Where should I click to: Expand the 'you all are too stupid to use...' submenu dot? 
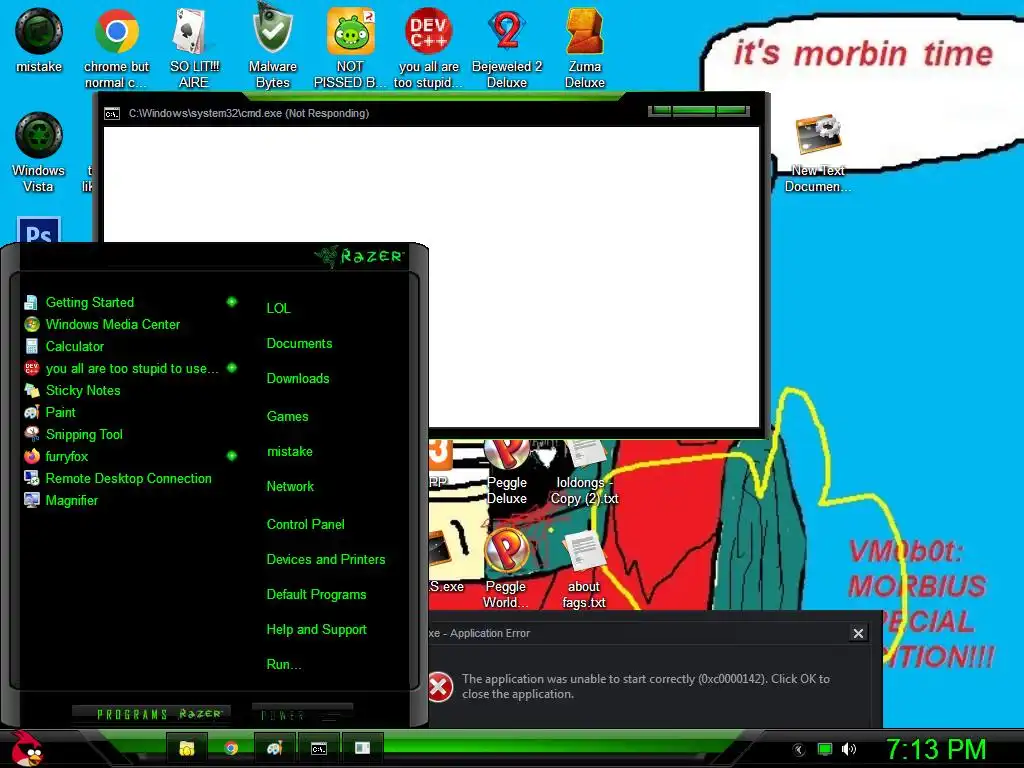(x=231, y=368)
